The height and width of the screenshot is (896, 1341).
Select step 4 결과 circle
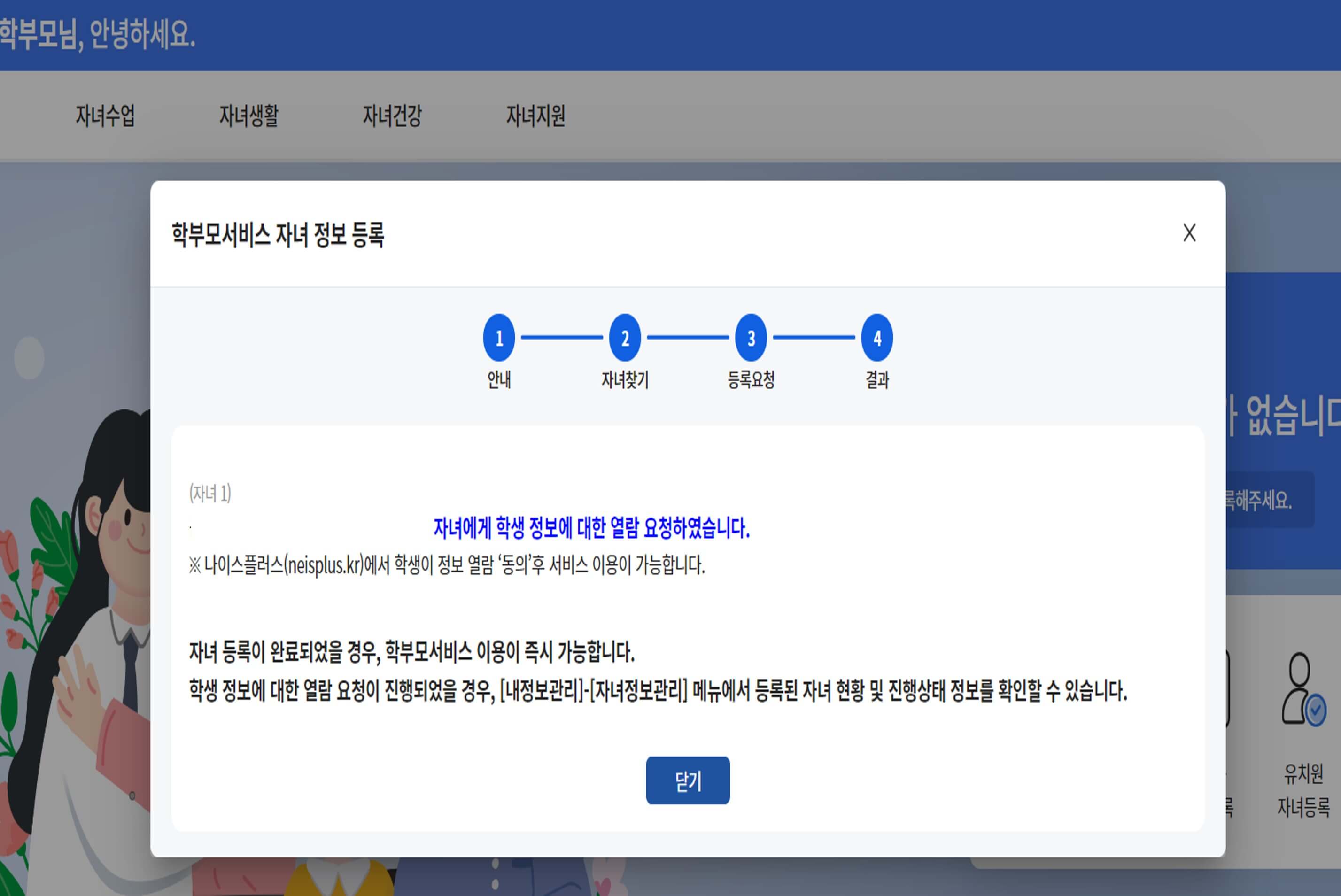877,338
